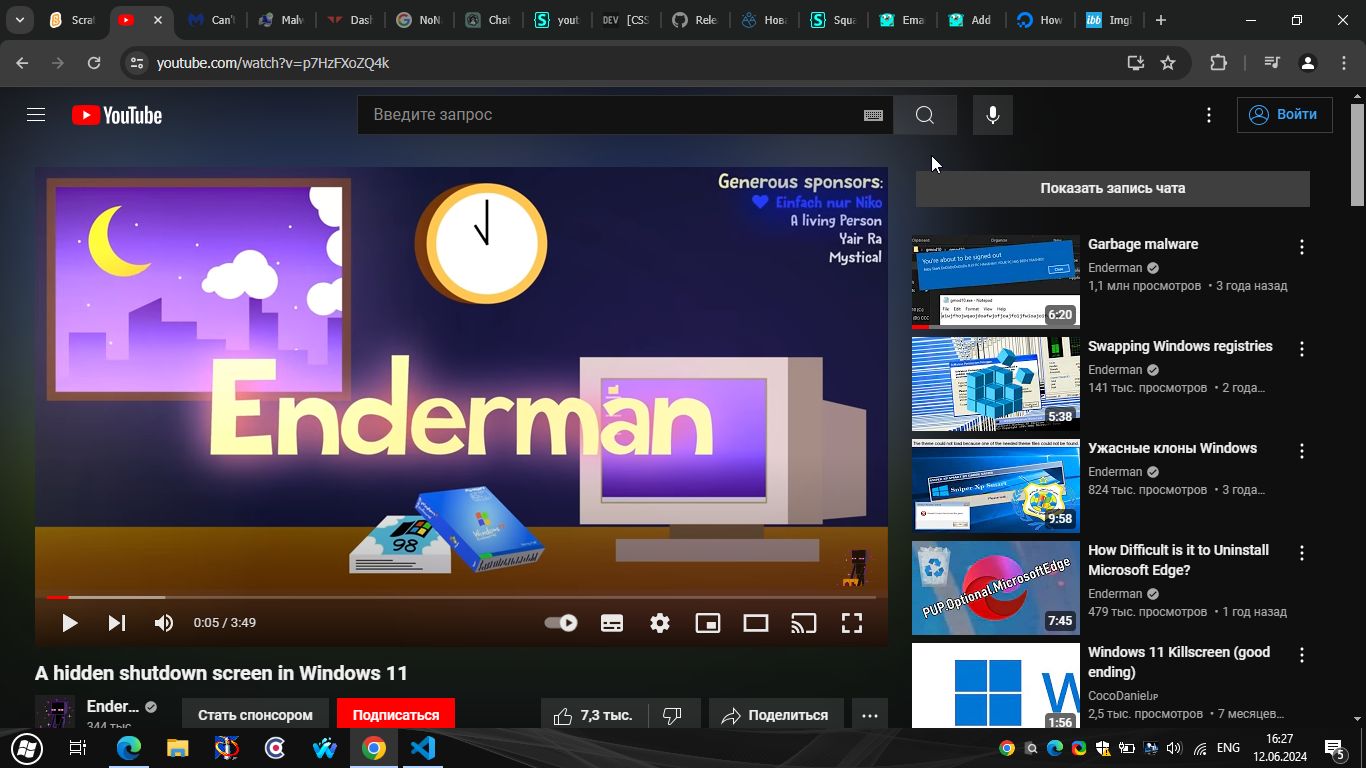The height and width of the screenshot is (768, 1366).
Task: Seek along the video progress bar
Action: pyautogui.click(x=461, y=597)
